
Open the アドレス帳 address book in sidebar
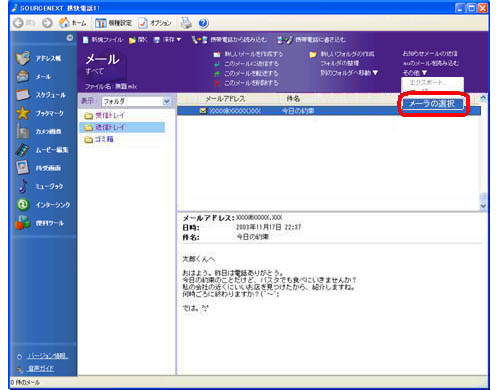39,58
